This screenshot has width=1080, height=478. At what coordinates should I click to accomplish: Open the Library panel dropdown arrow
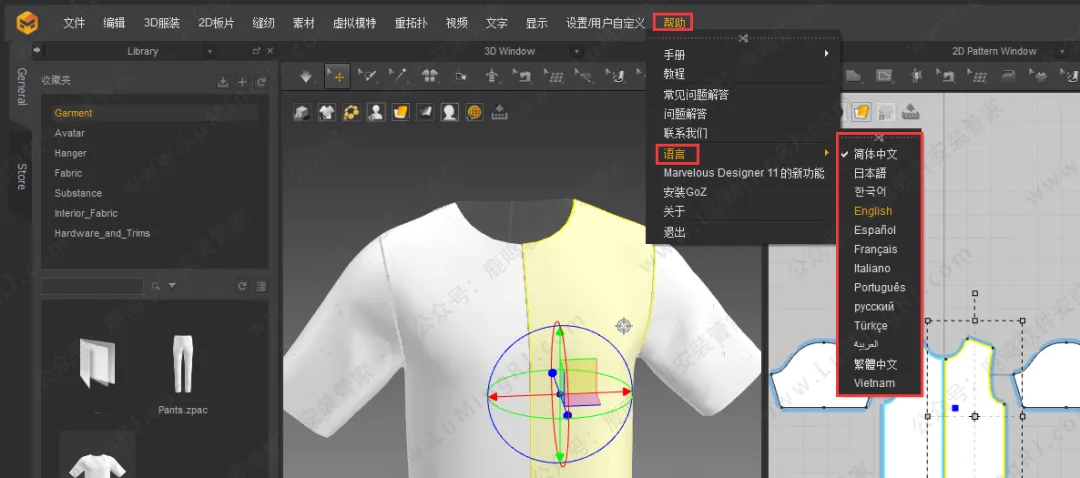point(209,51)
